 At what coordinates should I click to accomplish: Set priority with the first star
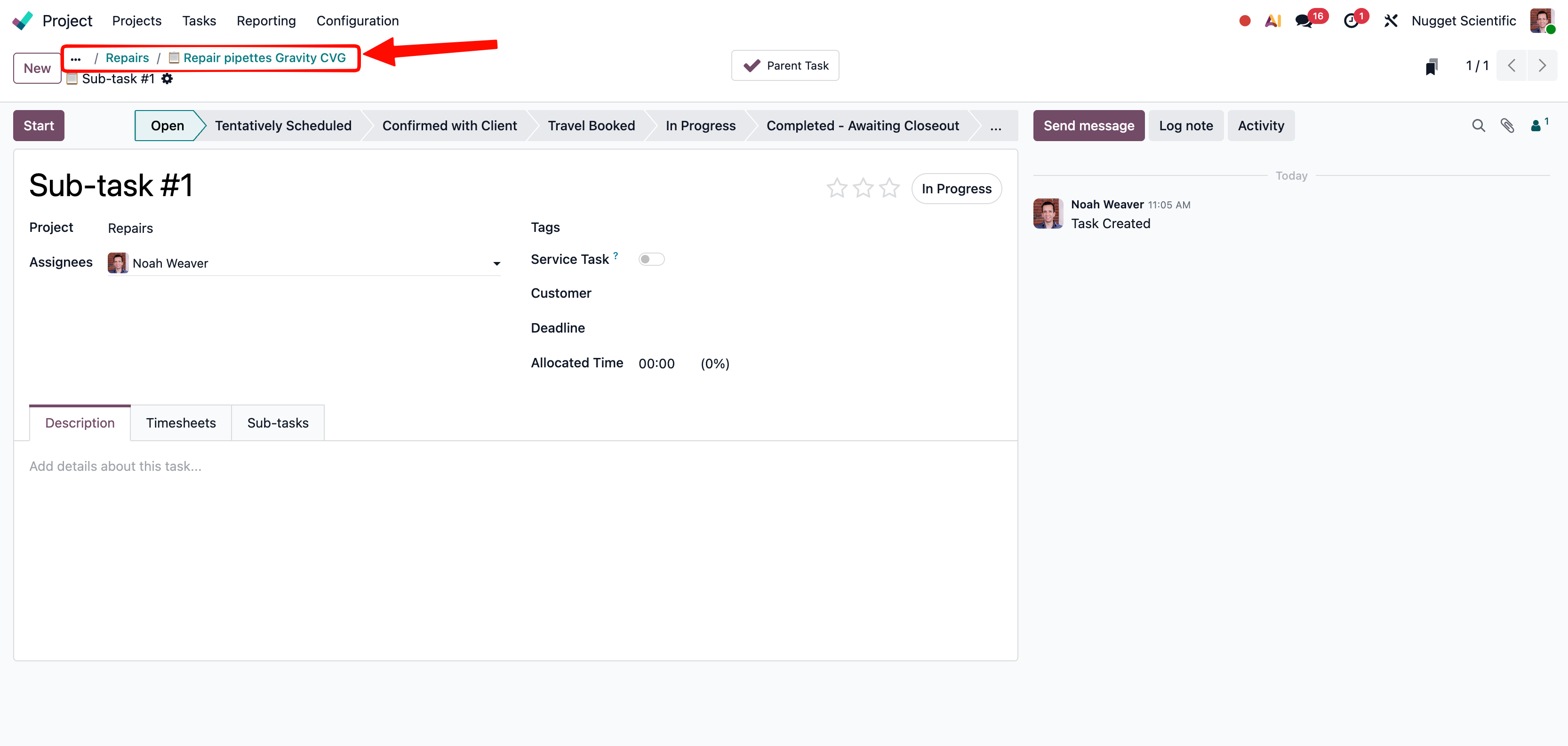point(837,188)
